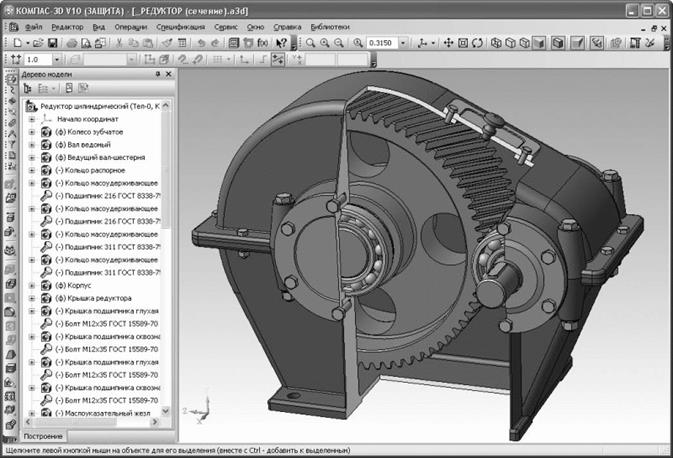Open the zoom scale 0.3150 dropdown
Image resolution: width=673 pixels, height=458 pixels.
click(x=402, y=44)
